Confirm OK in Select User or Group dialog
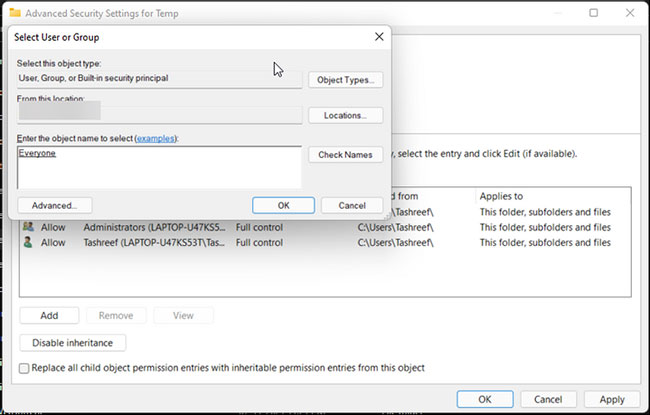Viewport: 650px width, 415px height. [x=284, y=205]
